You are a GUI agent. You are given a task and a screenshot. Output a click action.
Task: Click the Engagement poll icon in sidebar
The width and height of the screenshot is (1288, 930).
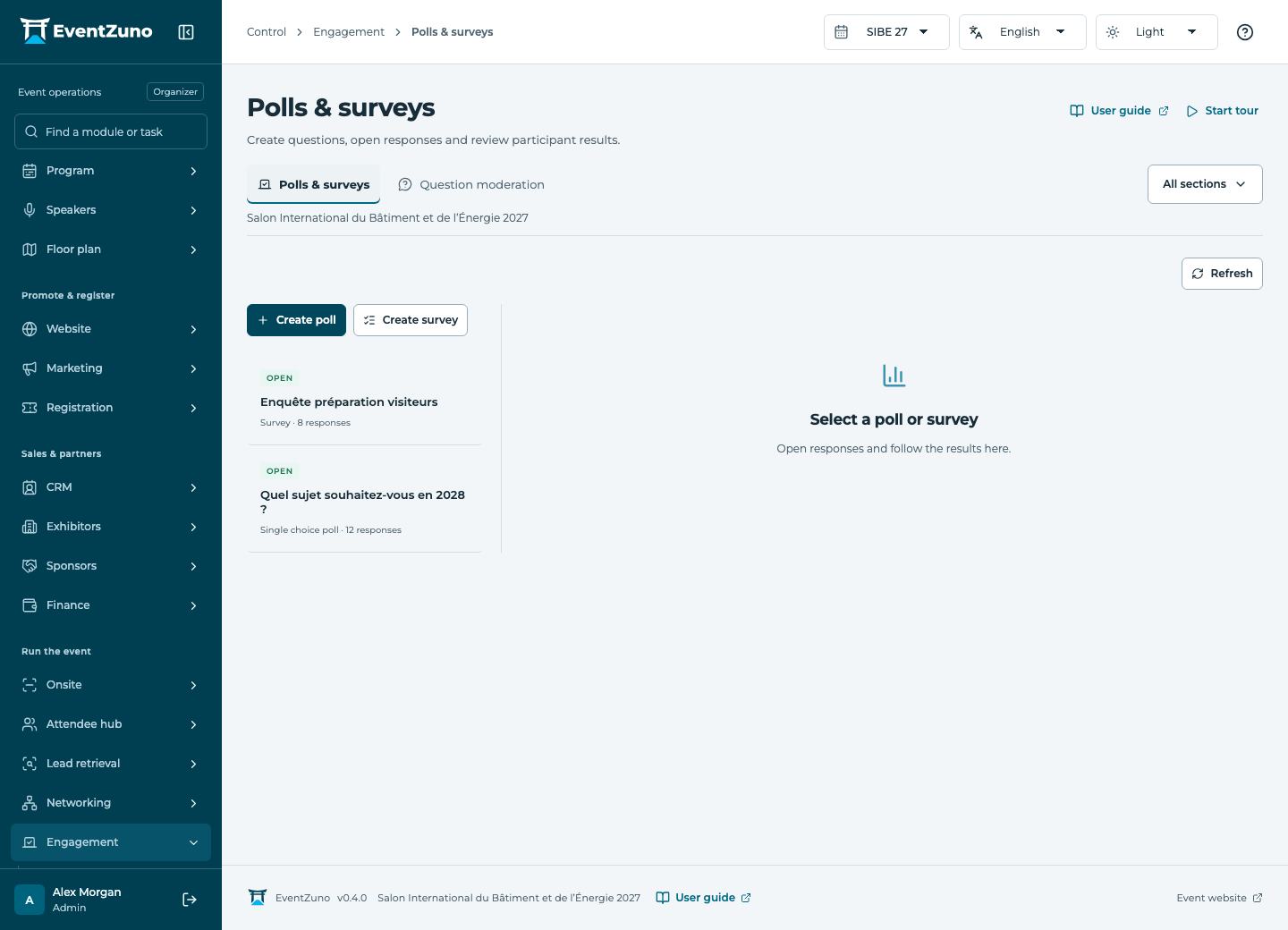coord(30,842)
